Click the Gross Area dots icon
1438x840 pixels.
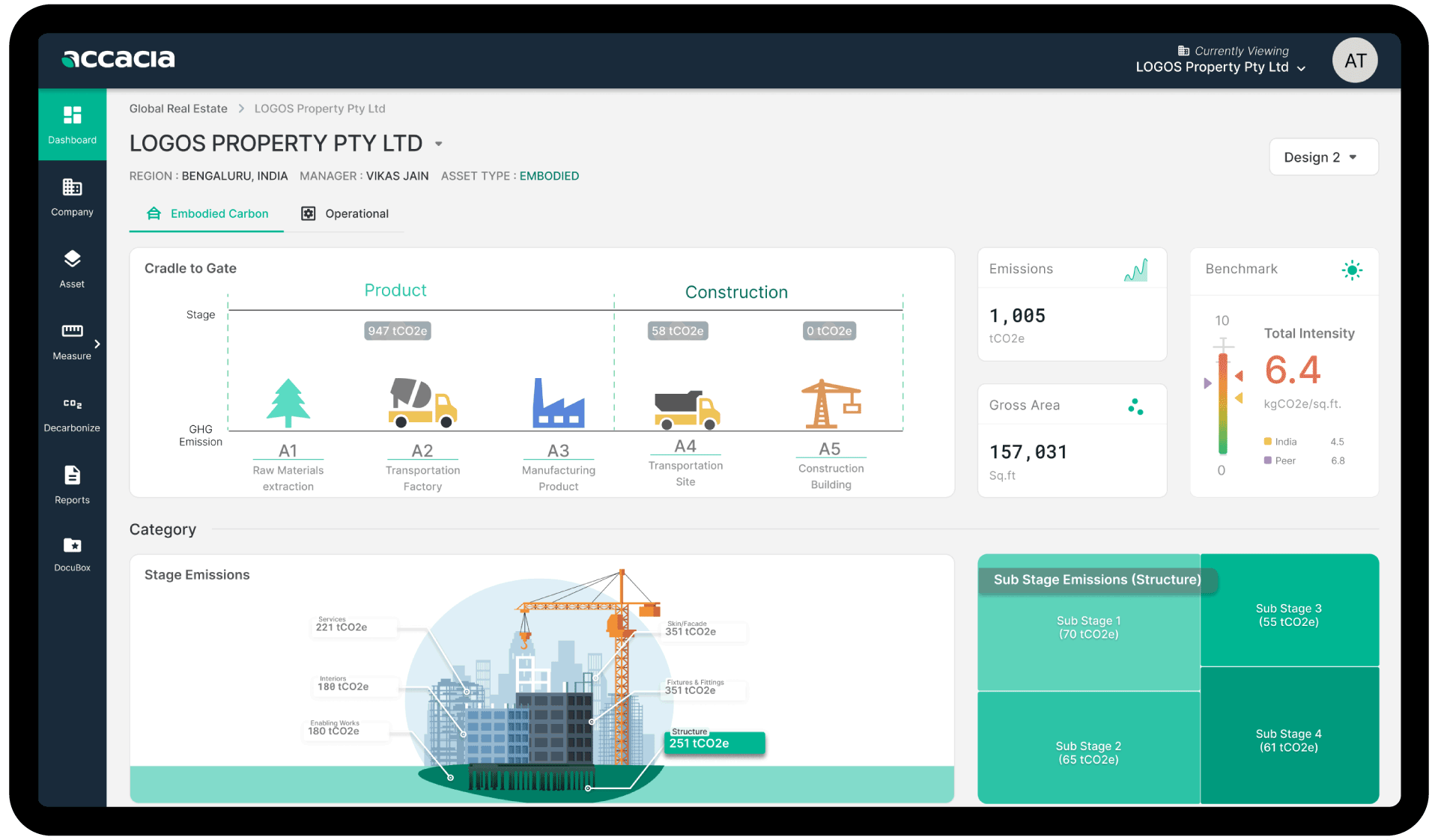pyautogui.click(x=1135, y=407)
